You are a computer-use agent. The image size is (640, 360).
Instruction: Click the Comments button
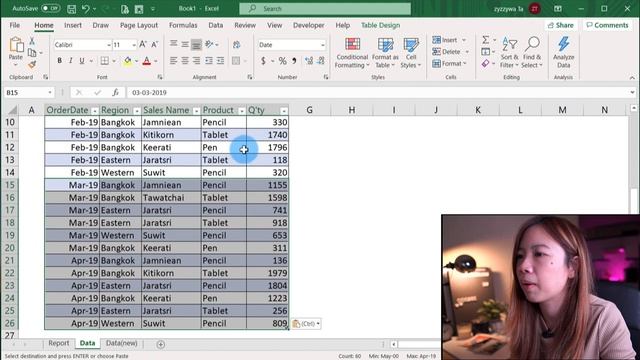[607, 25]
